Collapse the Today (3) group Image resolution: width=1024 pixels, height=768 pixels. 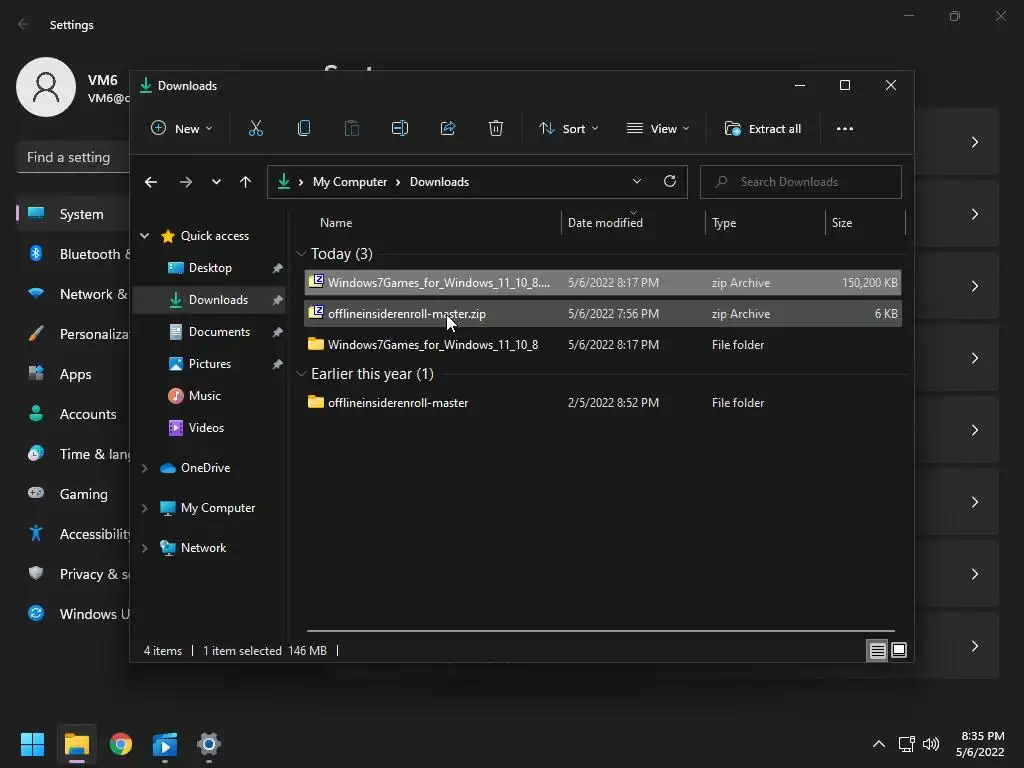point(301,253)
